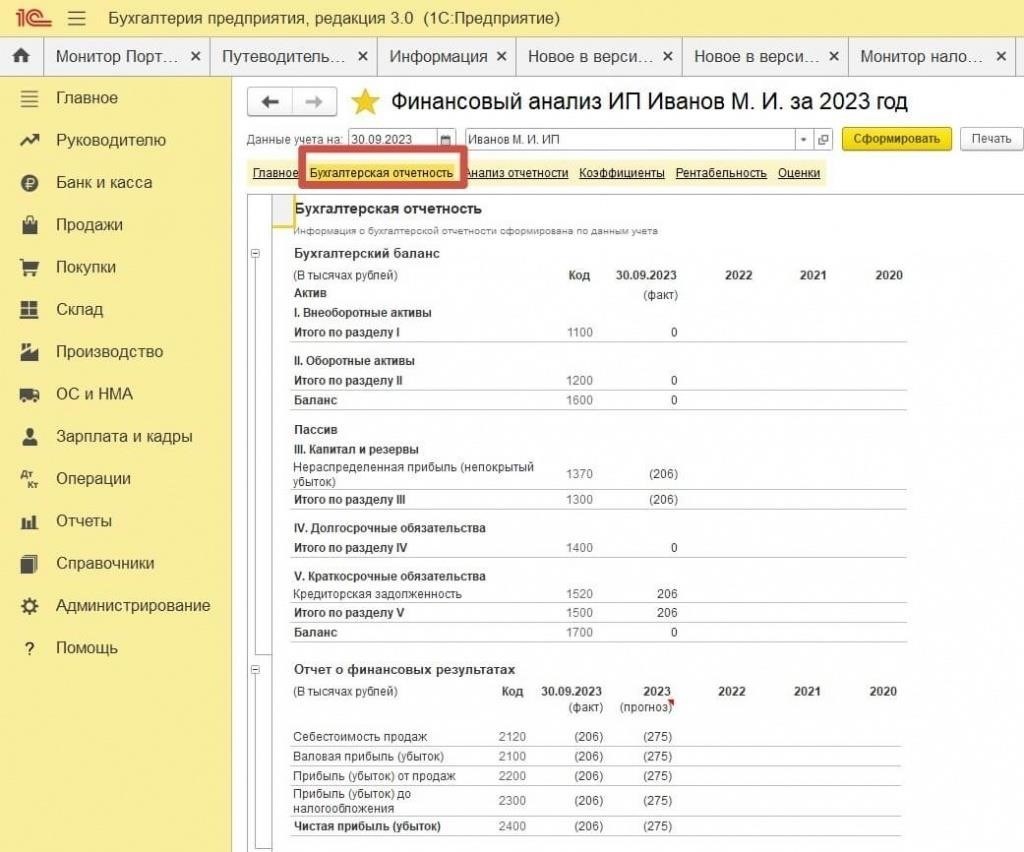1024x852 pixels.
Task: Collapse the Отчет о финансовых результатах group
Action: (256, 670)
